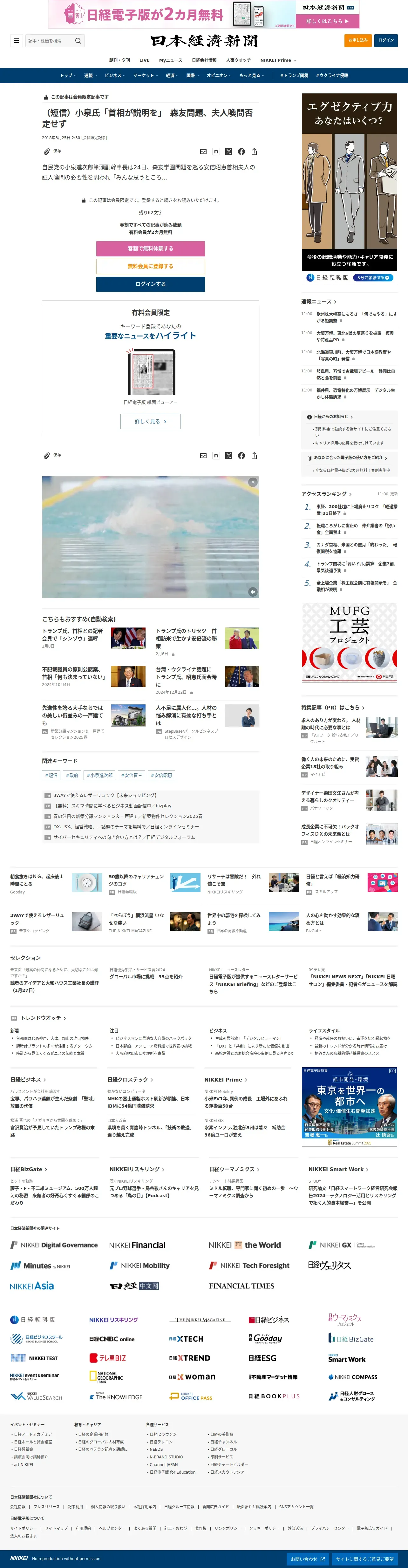Open thumbnail for トランプ氏、首相との記者会見 article
This screenshot has width=408, height=1568.
point(128,638)
